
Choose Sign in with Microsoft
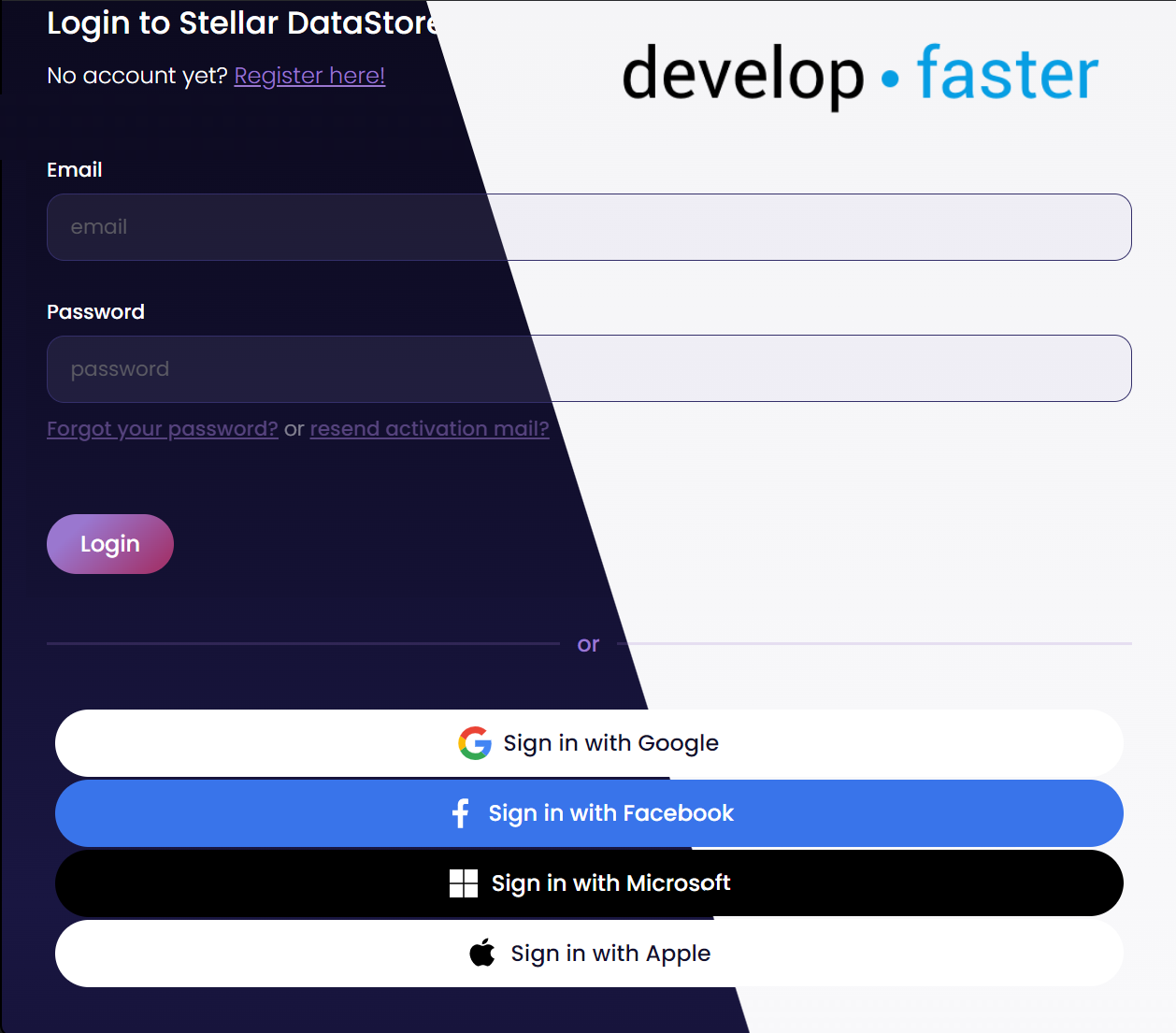pyautogui.click(x=589, y=883)
